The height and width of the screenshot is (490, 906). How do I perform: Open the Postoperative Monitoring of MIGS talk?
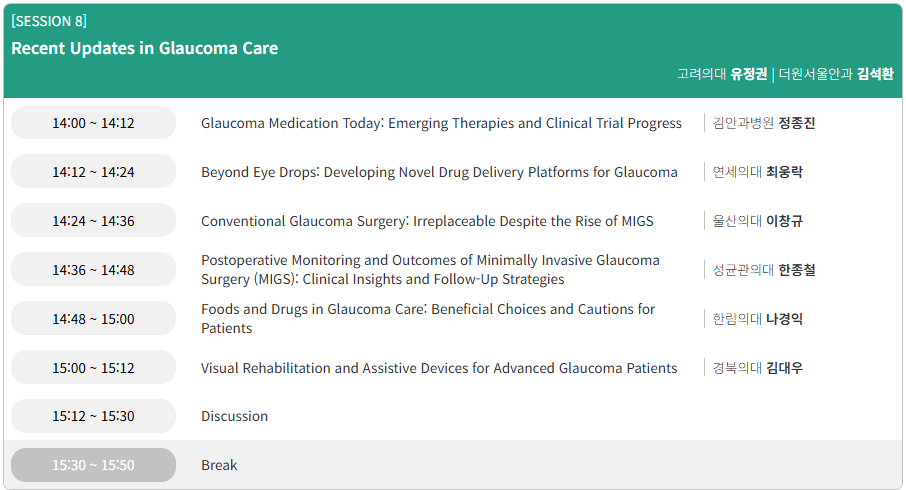click(x=430, y=270)
